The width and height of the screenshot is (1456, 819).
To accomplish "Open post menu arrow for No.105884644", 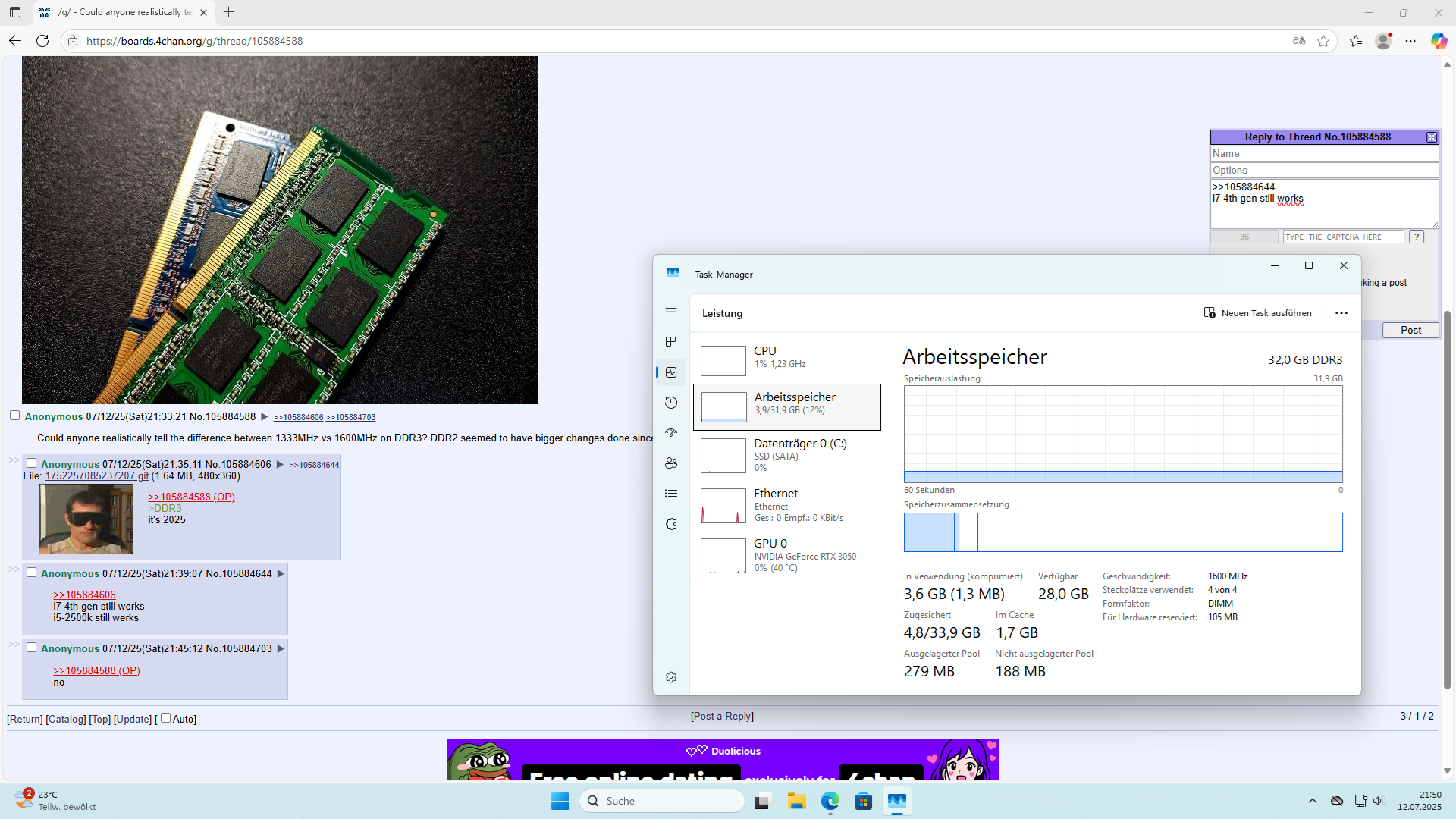I will (281, 573).
